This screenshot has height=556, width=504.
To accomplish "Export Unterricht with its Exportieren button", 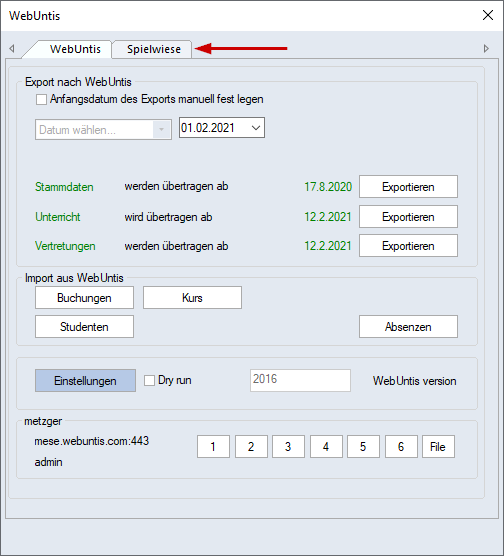I will [408, 217].
